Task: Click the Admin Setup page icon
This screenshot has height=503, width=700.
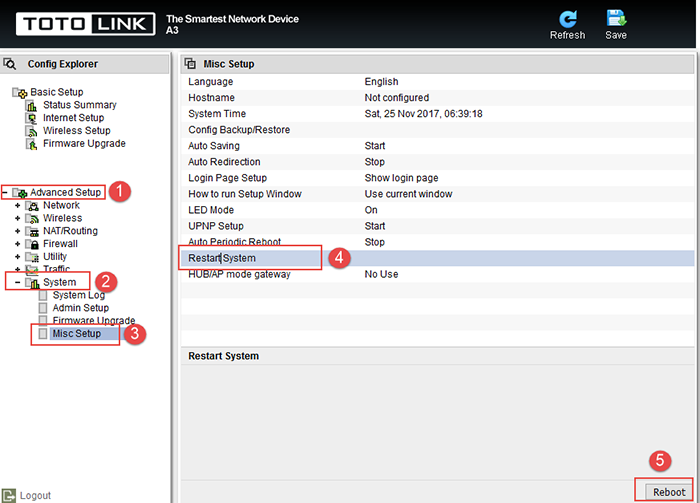Action: pos(43,308)
